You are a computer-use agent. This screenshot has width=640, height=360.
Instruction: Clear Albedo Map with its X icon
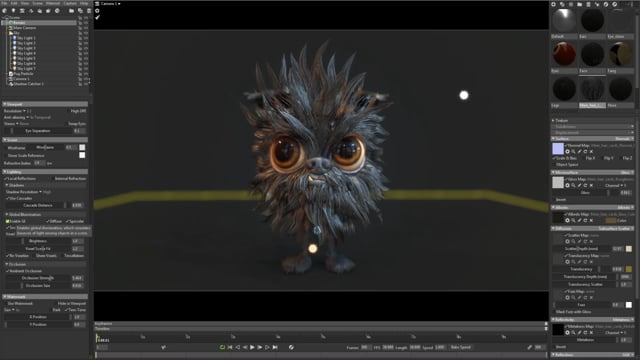pos(591,220)
